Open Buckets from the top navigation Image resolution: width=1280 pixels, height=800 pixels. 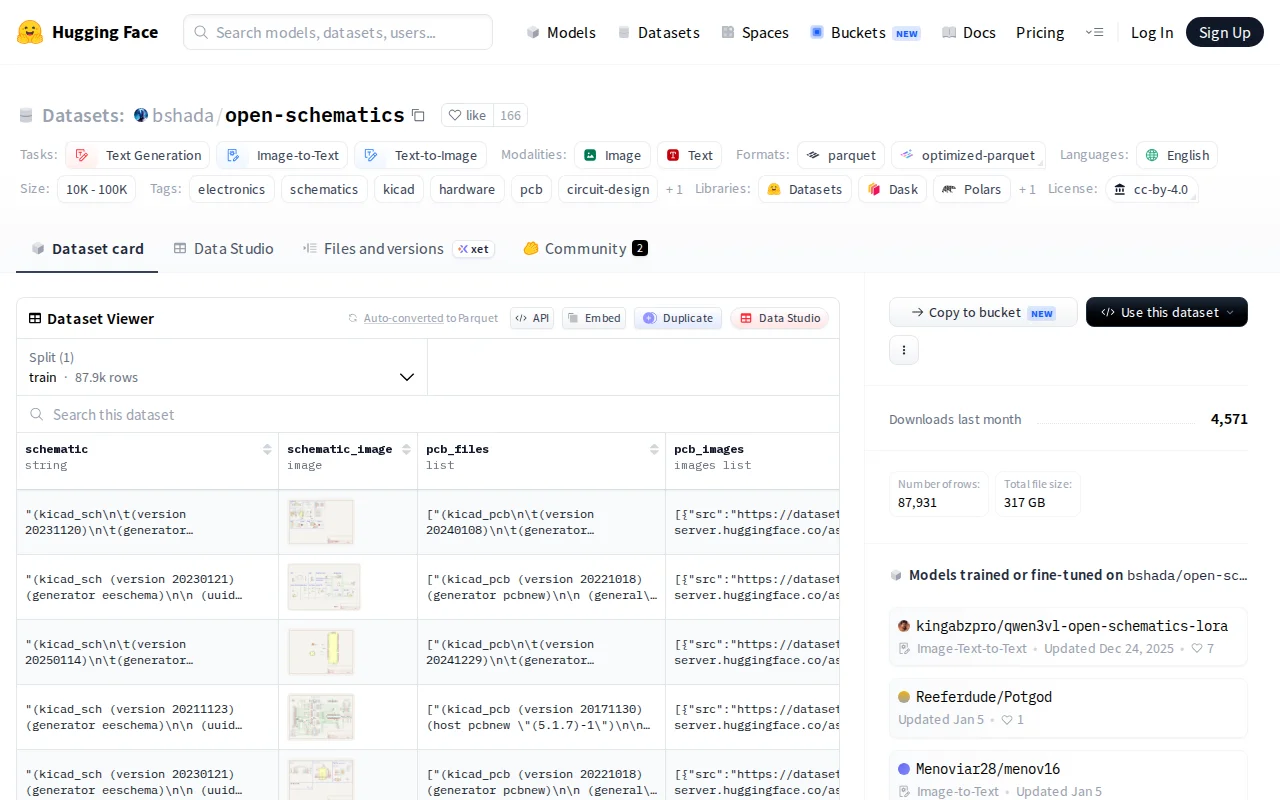[865, 32]
